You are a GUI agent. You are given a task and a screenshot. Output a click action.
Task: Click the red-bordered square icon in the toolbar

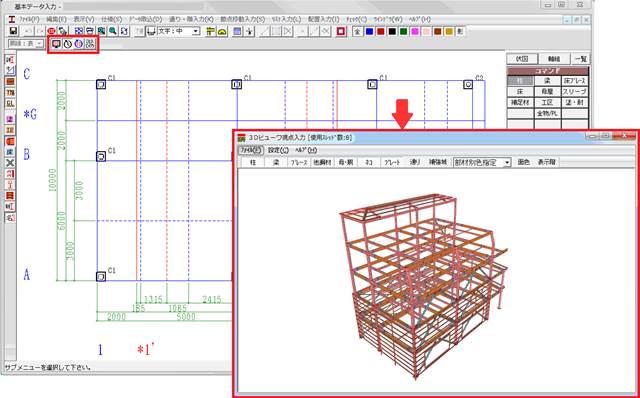coord(341,31)
